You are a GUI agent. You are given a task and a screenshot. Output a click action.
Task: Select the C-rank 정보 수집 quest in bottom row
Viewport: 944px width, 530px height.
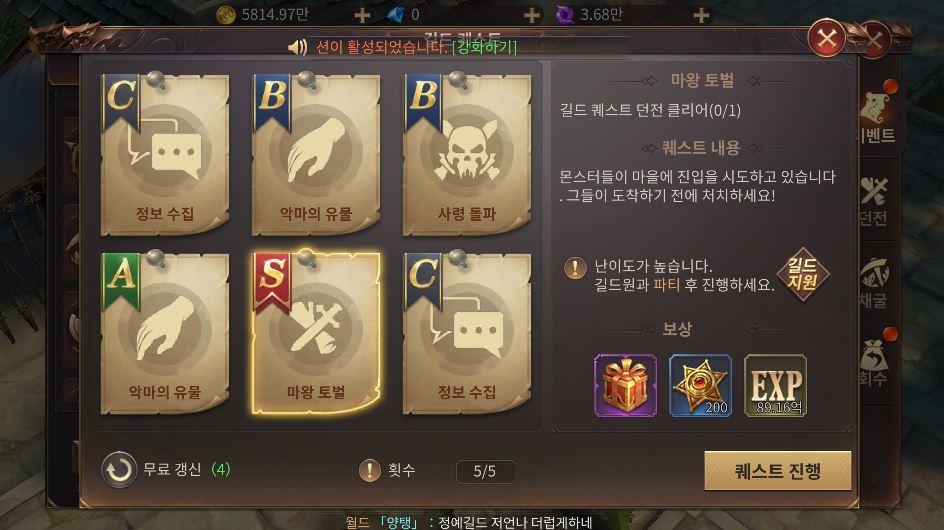click(467, 333)
